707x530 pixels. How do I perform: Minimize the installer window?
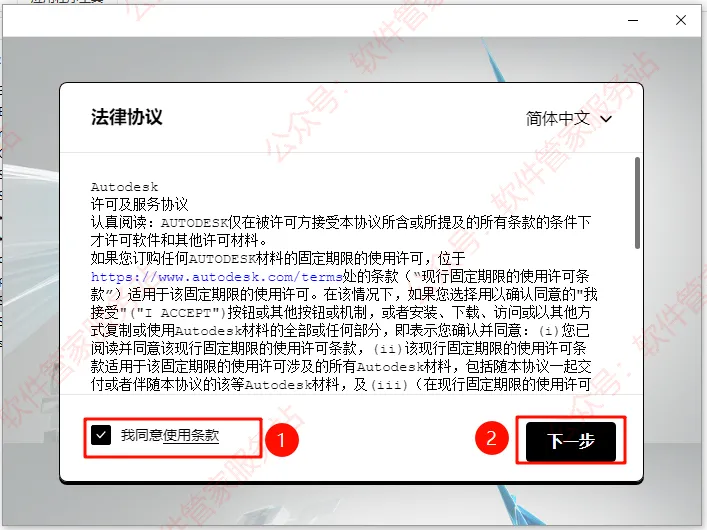tap(633, 20)
